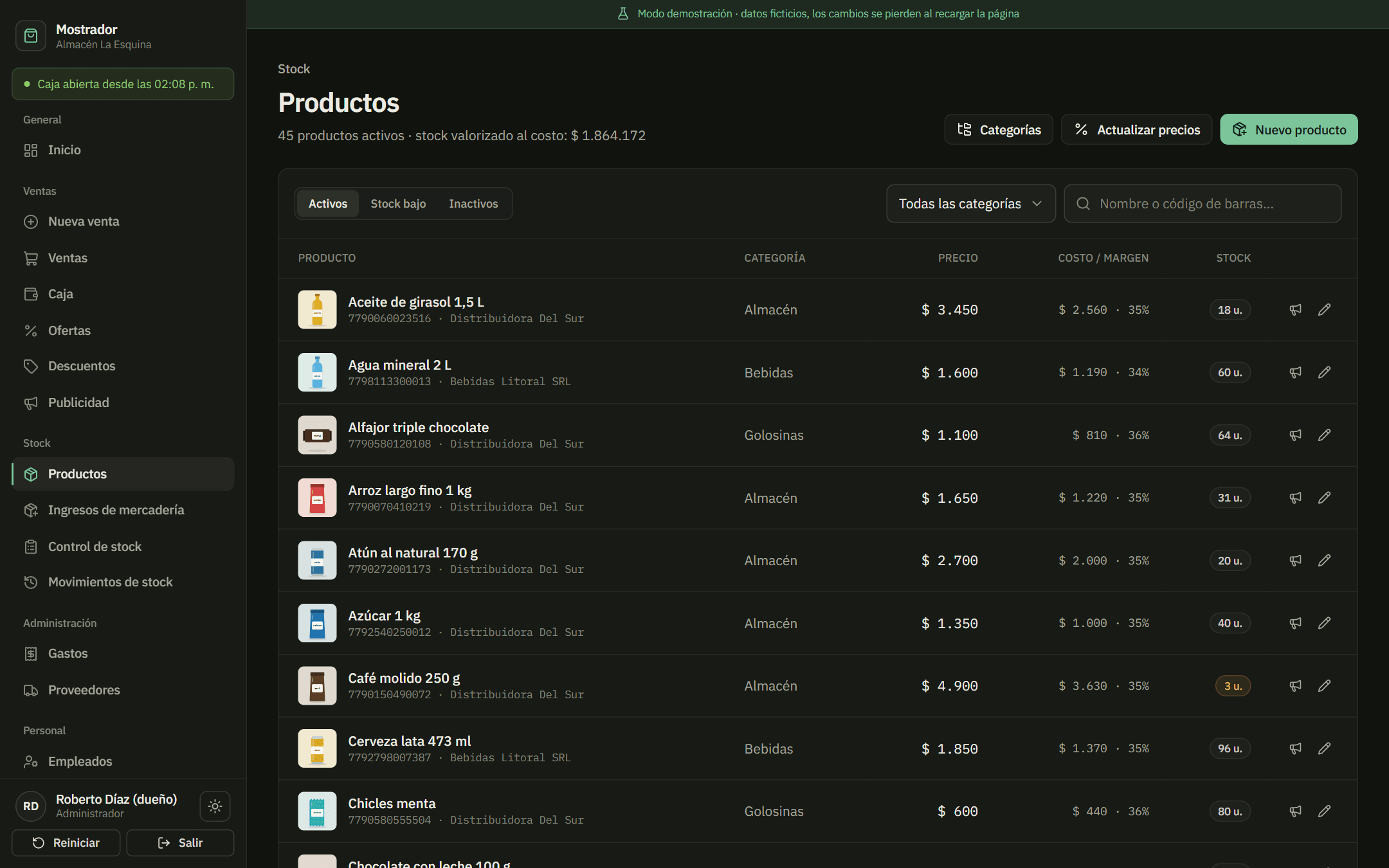View Movimientos de stock
This screenshot has height=868, width=1389.
(123, 582)
